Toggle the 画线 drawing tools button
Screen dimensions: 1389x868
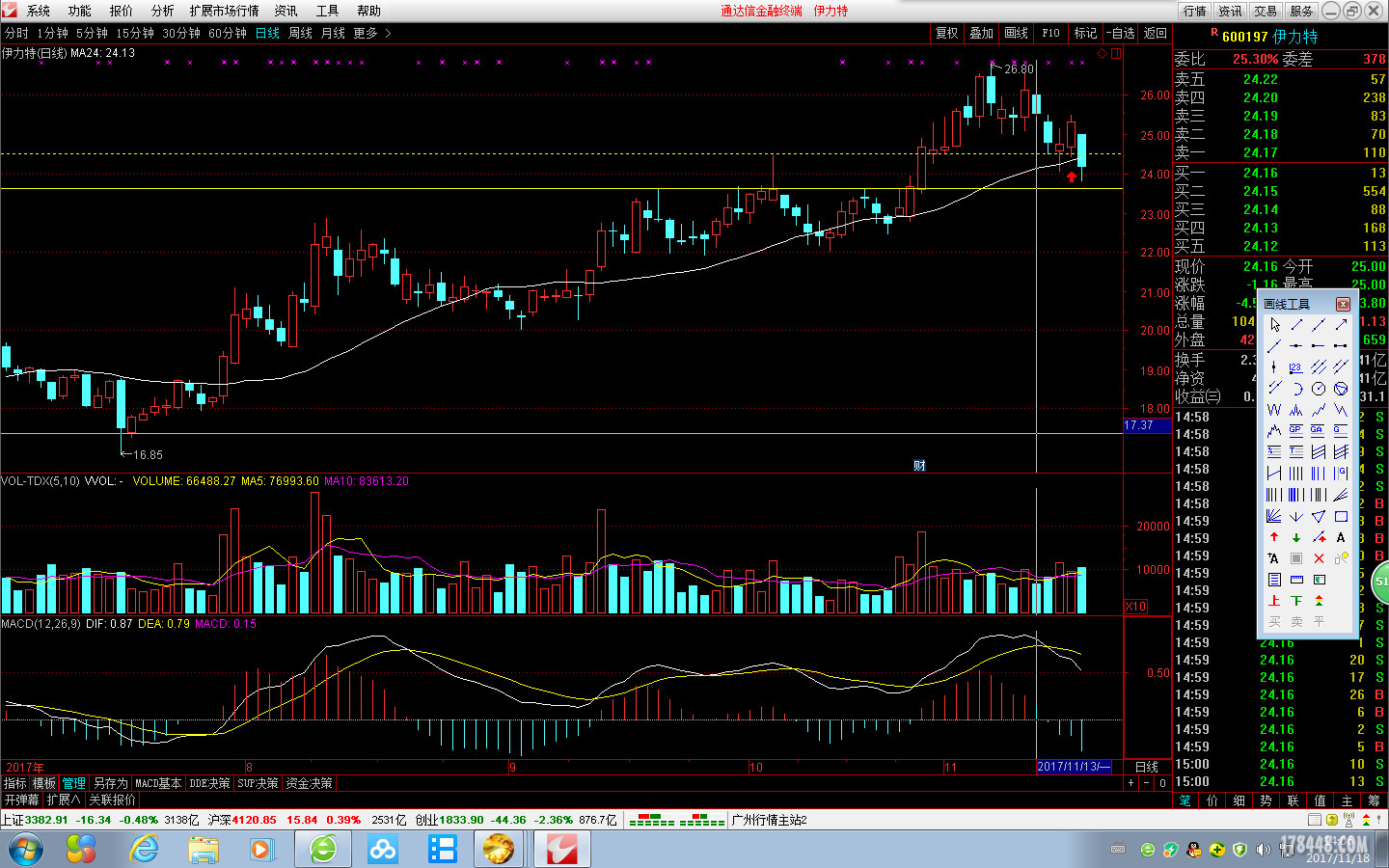(x=1017, y=33)
